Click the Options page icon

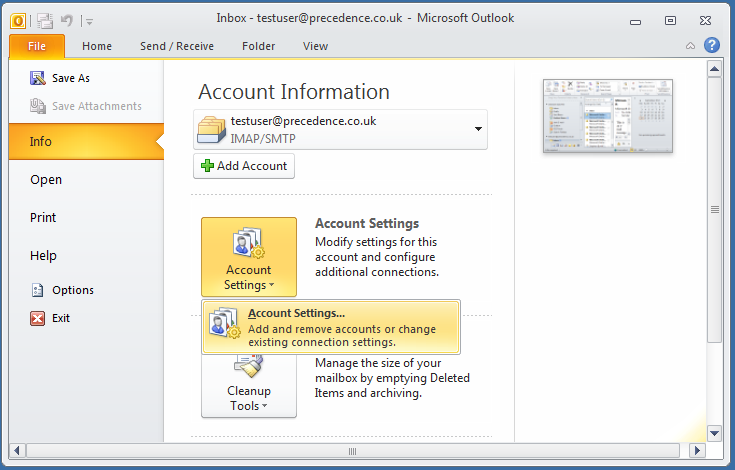tap(38, 290)
